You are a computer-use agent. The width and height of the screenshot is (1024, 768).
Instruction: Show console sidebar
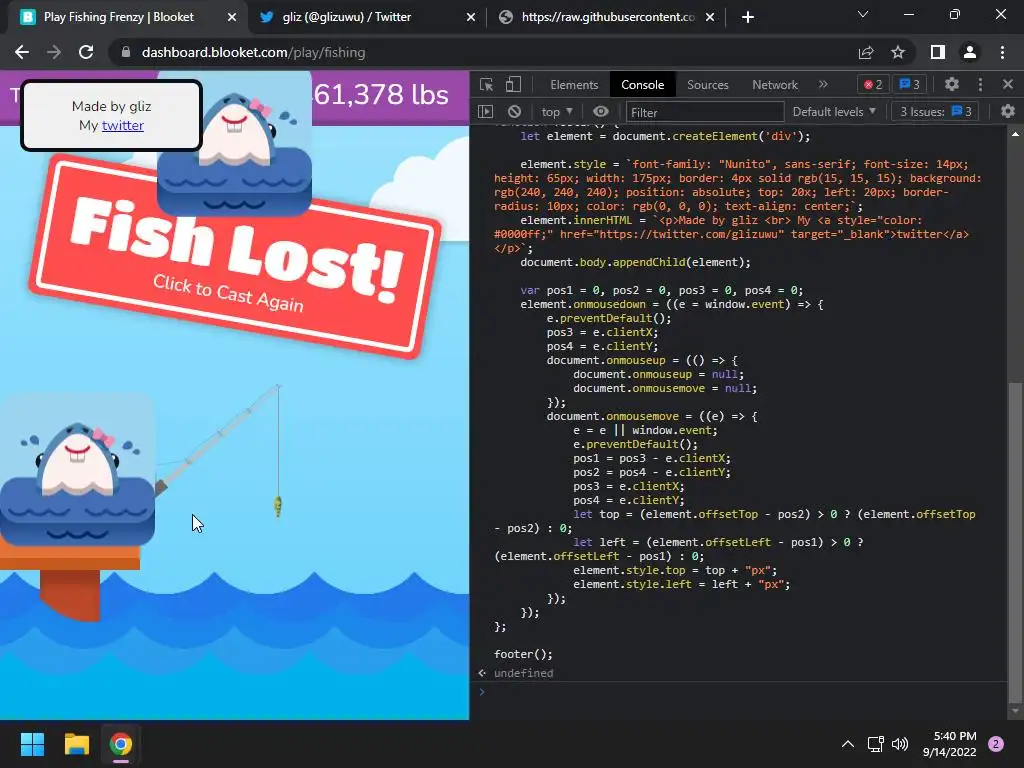click(485, 112)
